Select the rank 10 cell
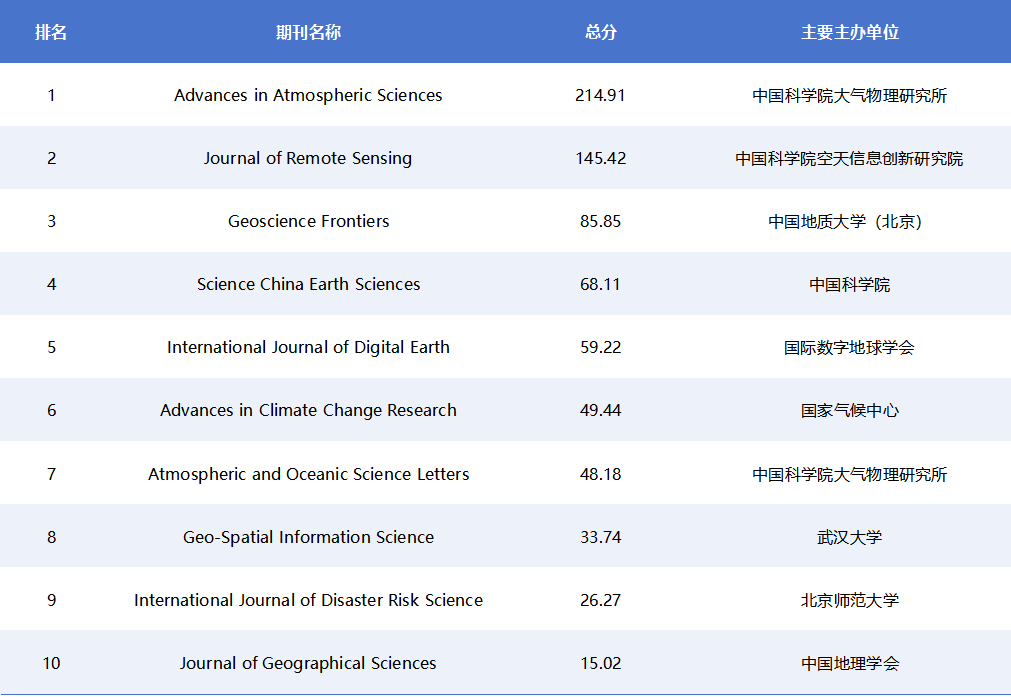Viewport: 1011px width, 697px height. (x=51, y=663)
